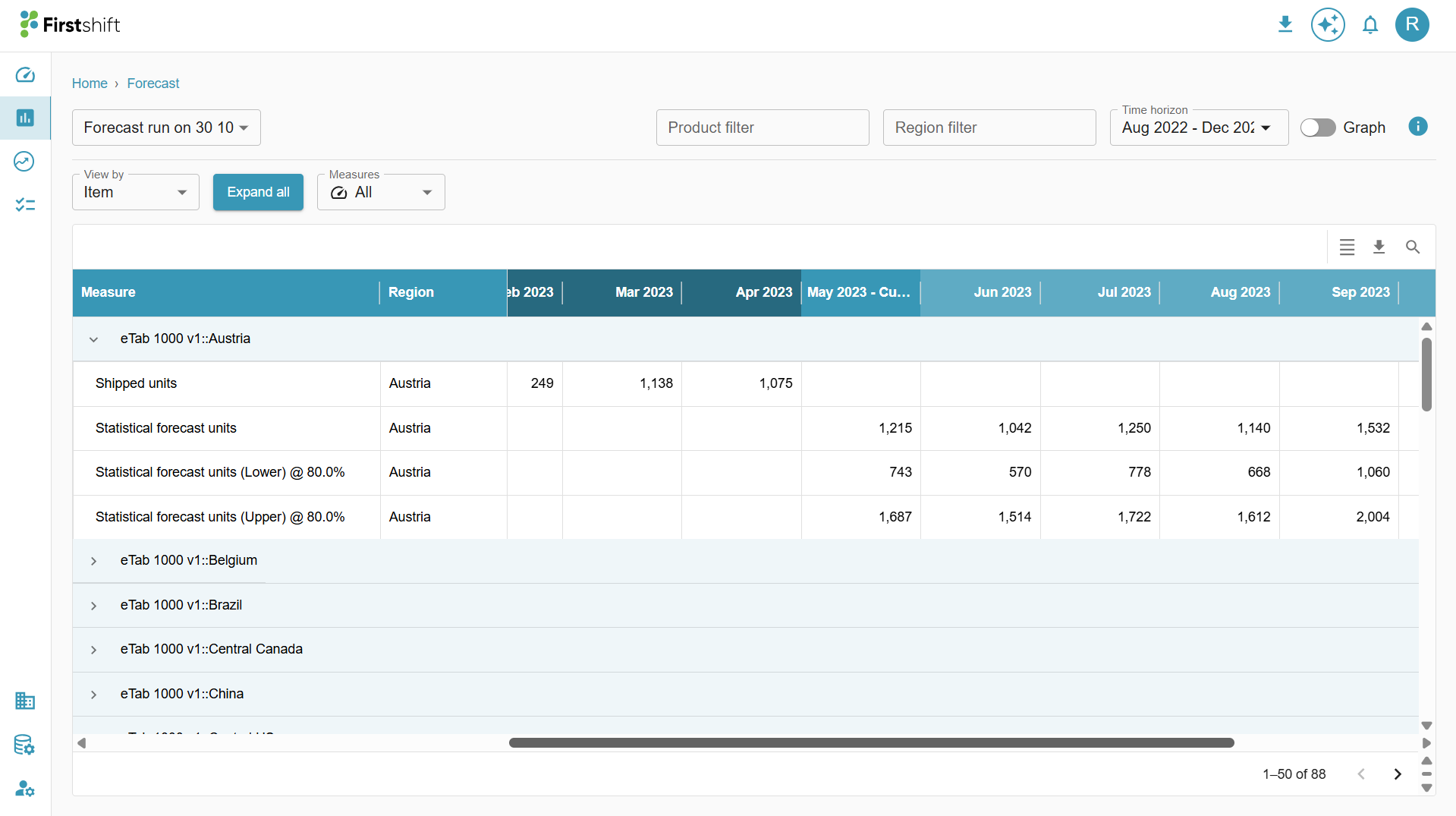Click the May 2023 - Cu... column header
The image size is (1456, 816).
[860, 292]
